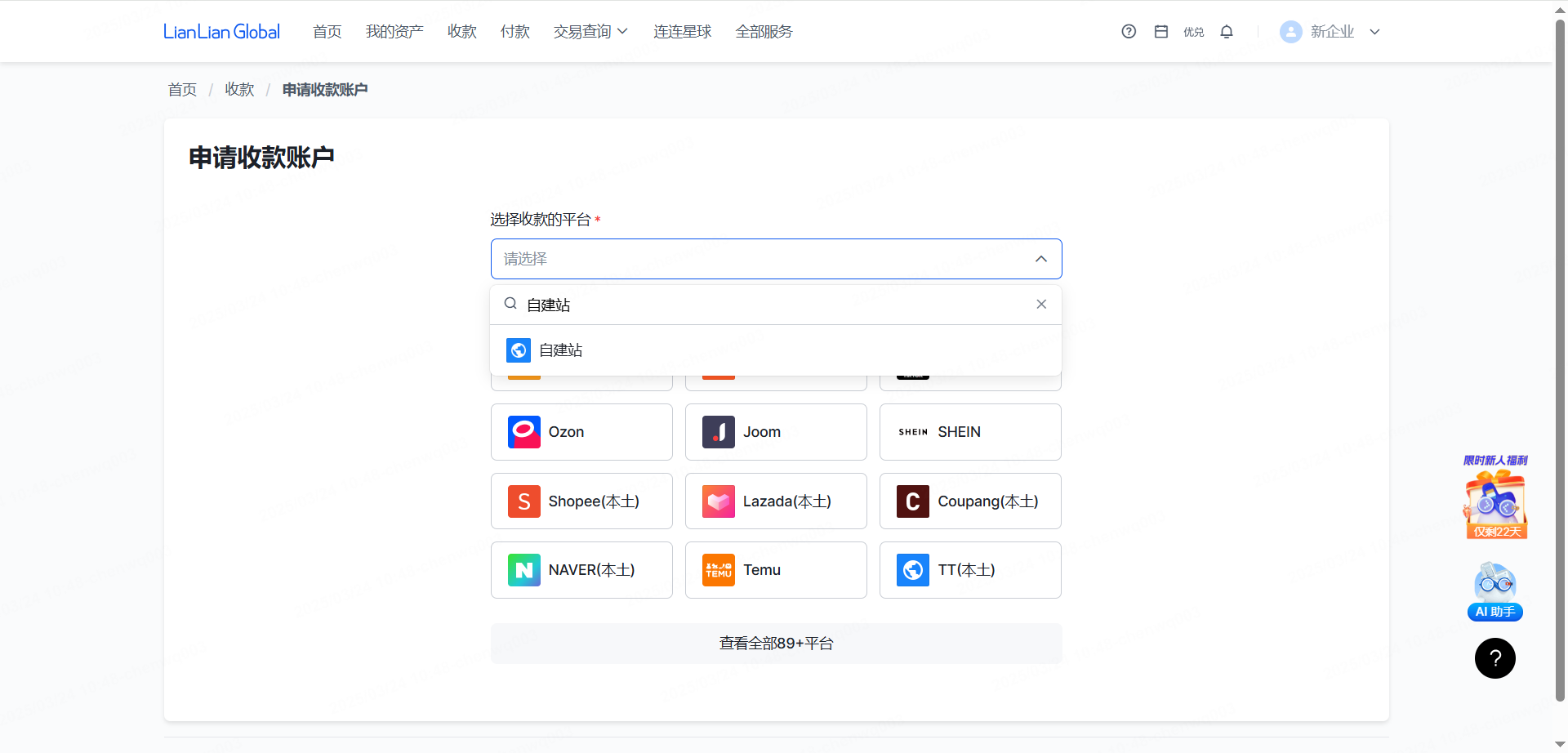This screenshot has width=1568, height=753.
Task: Open the calendar icon in top bar
Action: pos(1161,32)
